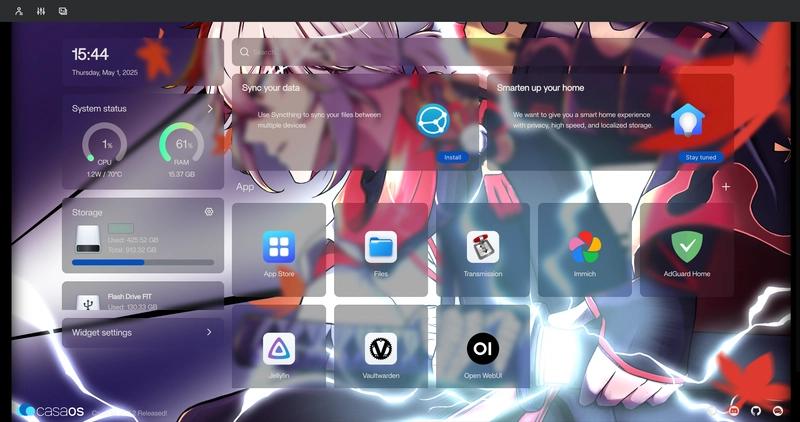The height and width of the screenshot is (422, 800).
Task: Click the 'Used: 425.52 GB' text
Action: click(133, 240)
